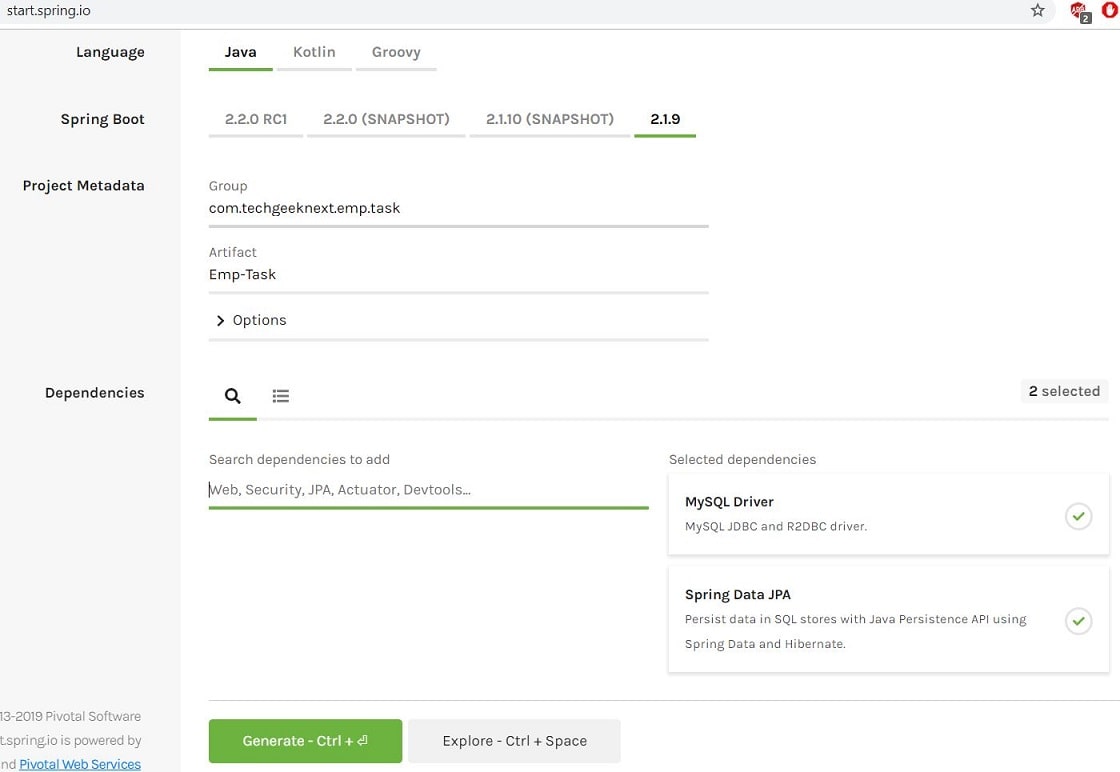The image size is (1120, 772).
Task: Choose Spring Boot 2.1.9
Action: (665, 119)
